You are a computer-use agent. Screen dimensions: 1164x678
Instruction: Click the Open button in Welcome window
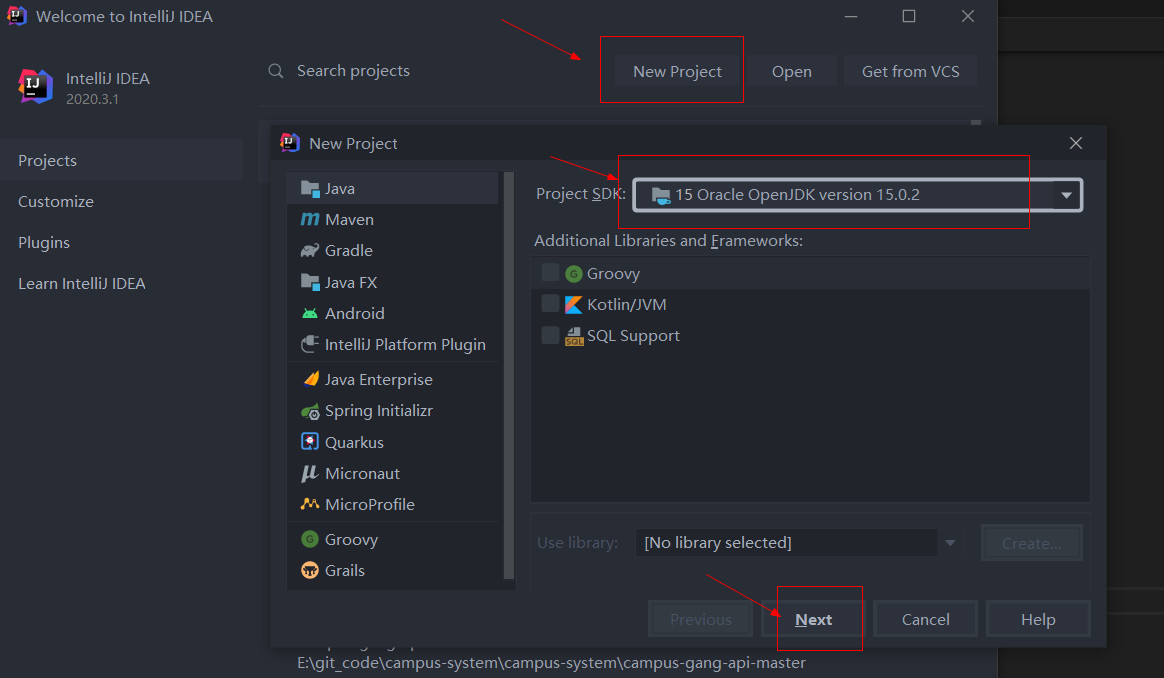coord(792,71)
